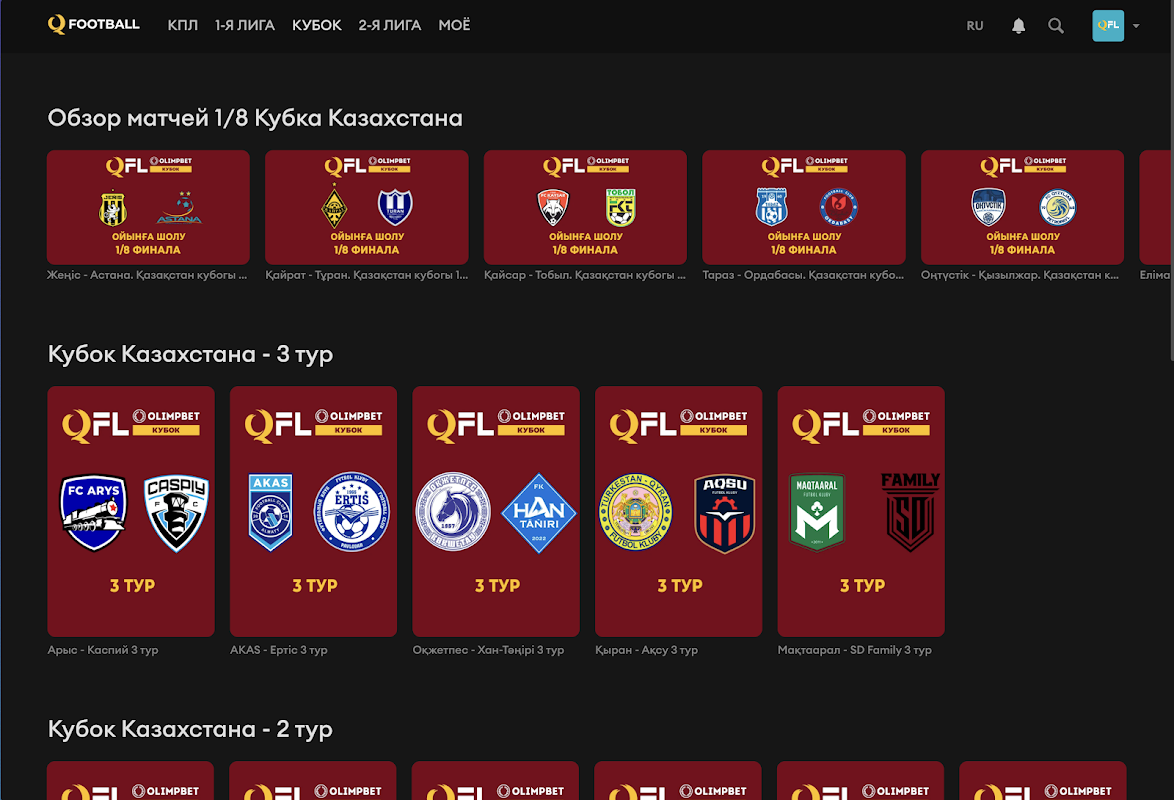Open the МОЁ menu item
This screenshot has height=800, width=1174.
click(454, 25)
